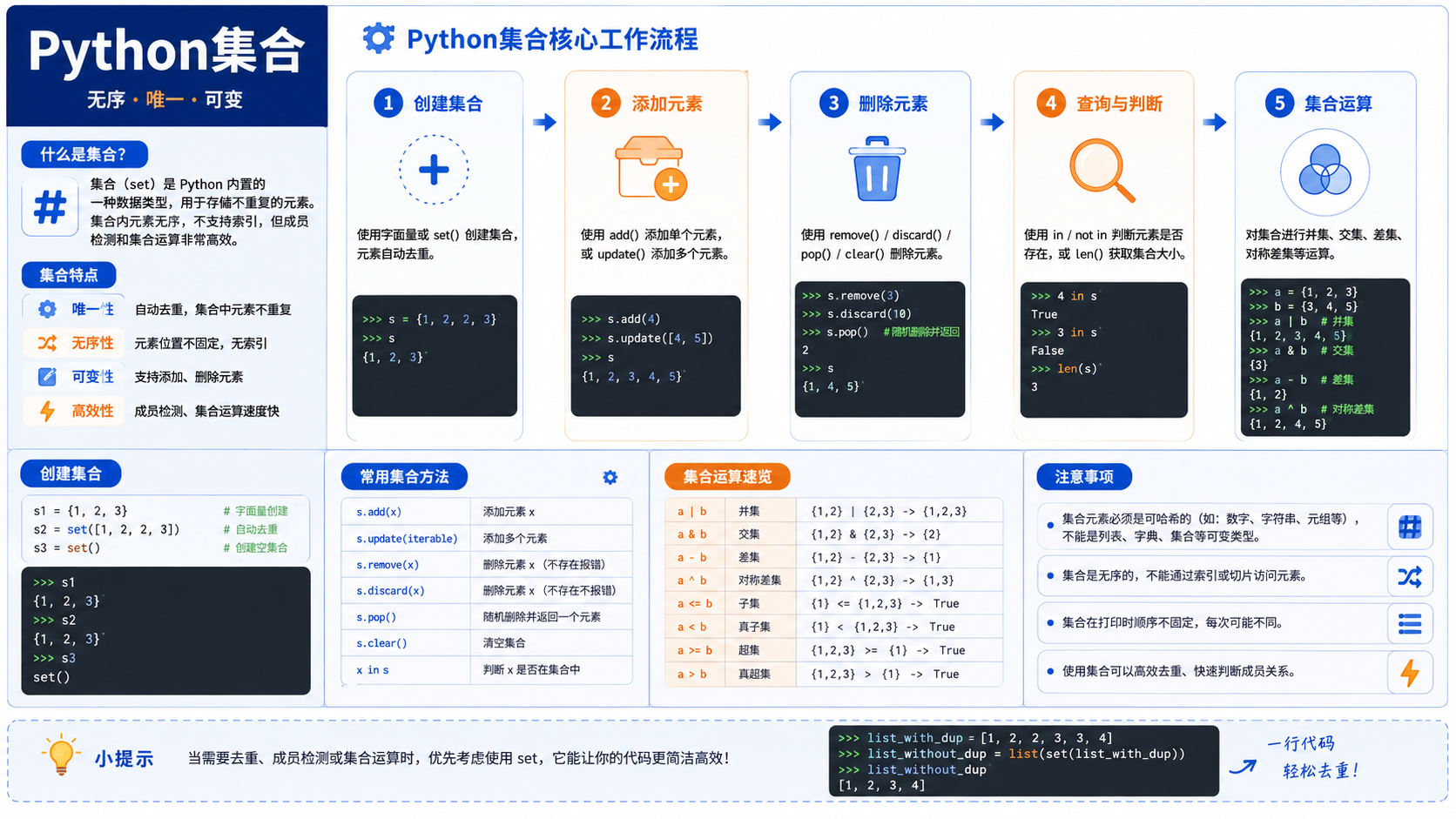This screenshot has height=819, width=1456.
Task: Click the 'a ^ b' 对称差集 operator cell
Action: (696, 581)
